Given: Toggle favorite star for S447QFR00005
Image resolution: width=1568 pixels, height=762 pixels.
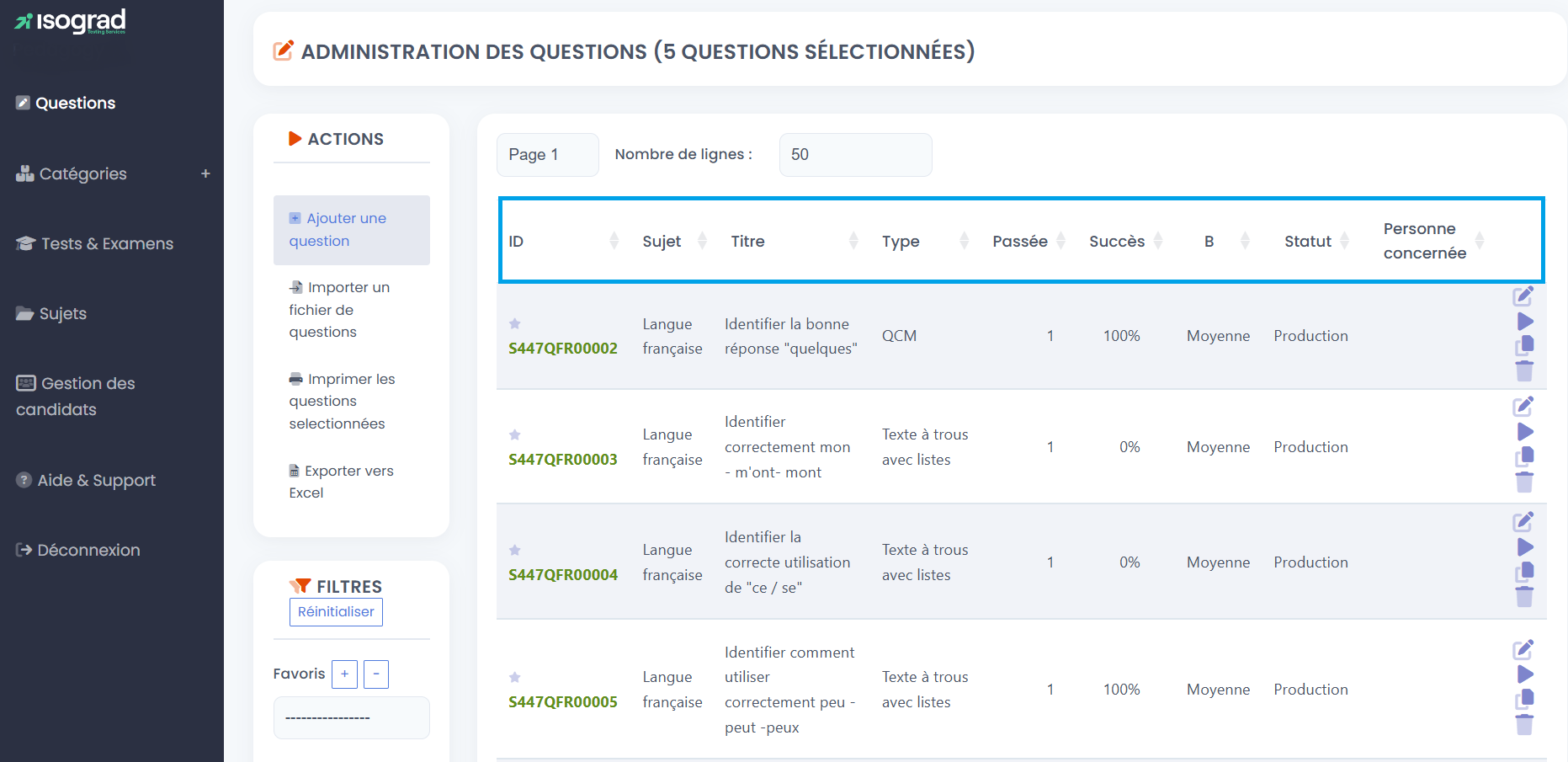Looking at the screenshot, I should click(515, 677).
